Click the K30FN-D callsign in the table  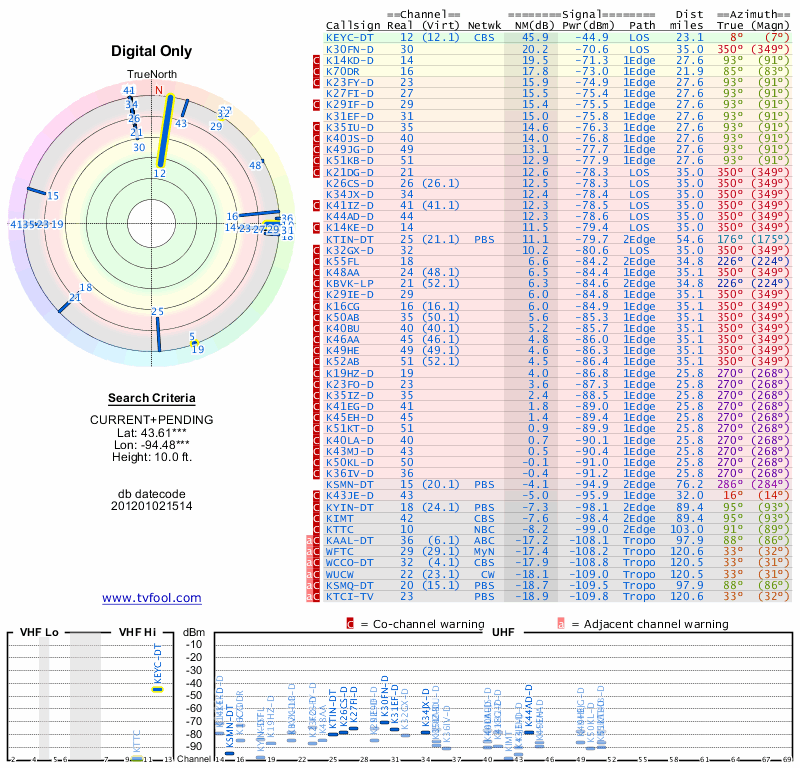tap(350, 48)
